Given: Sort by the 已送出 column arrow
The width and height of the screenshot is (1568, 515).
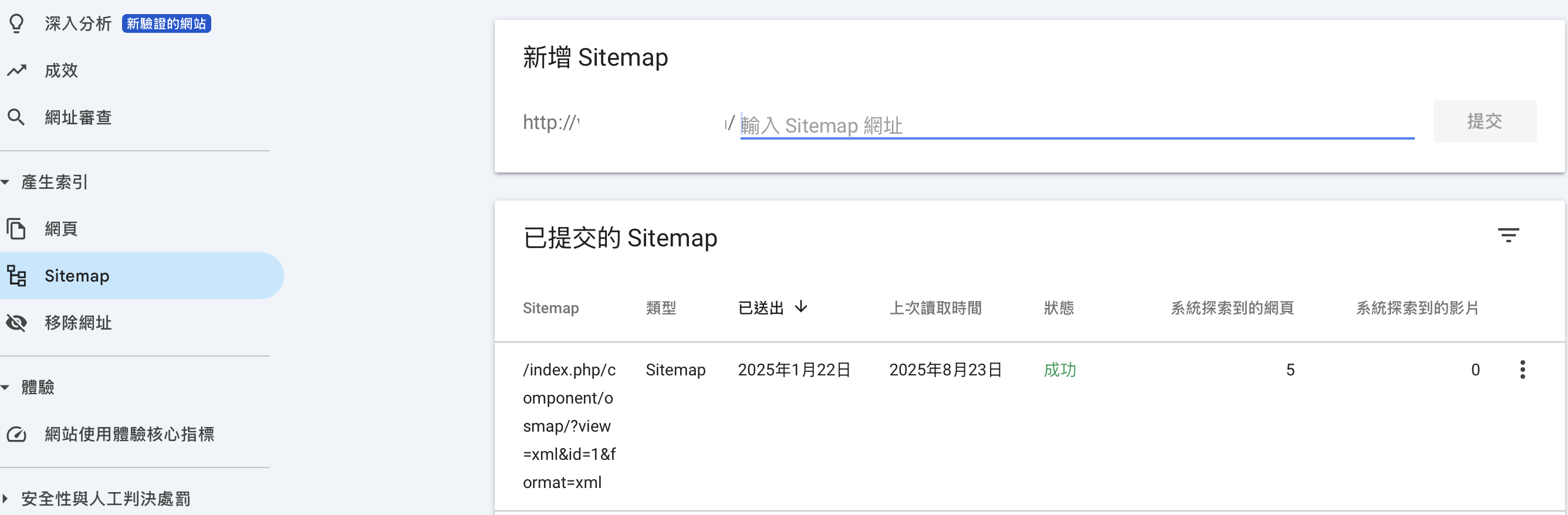Looking at the screenshot, I should 801,307.
